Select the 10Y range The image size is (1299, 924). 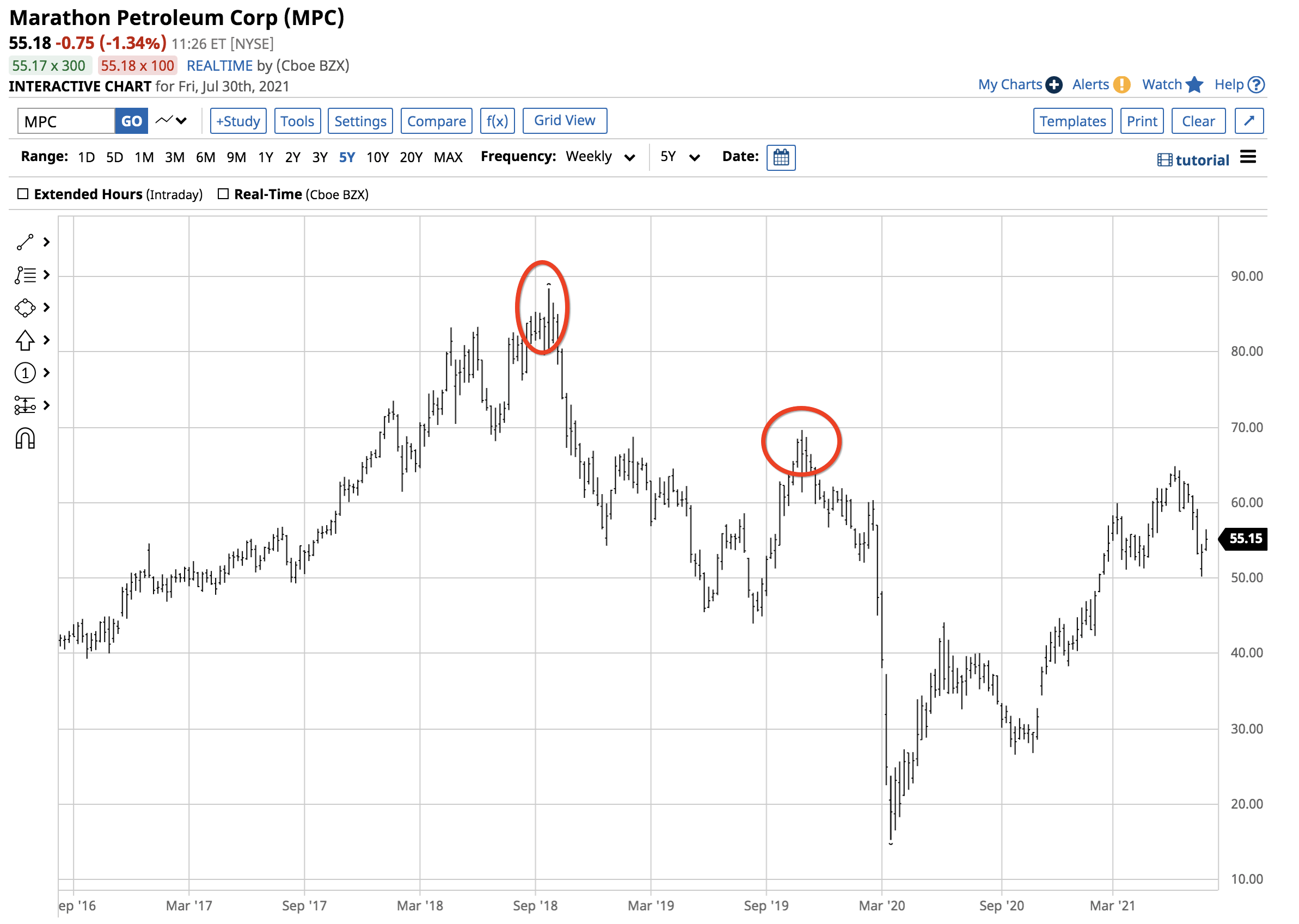(x=377, y=157)
